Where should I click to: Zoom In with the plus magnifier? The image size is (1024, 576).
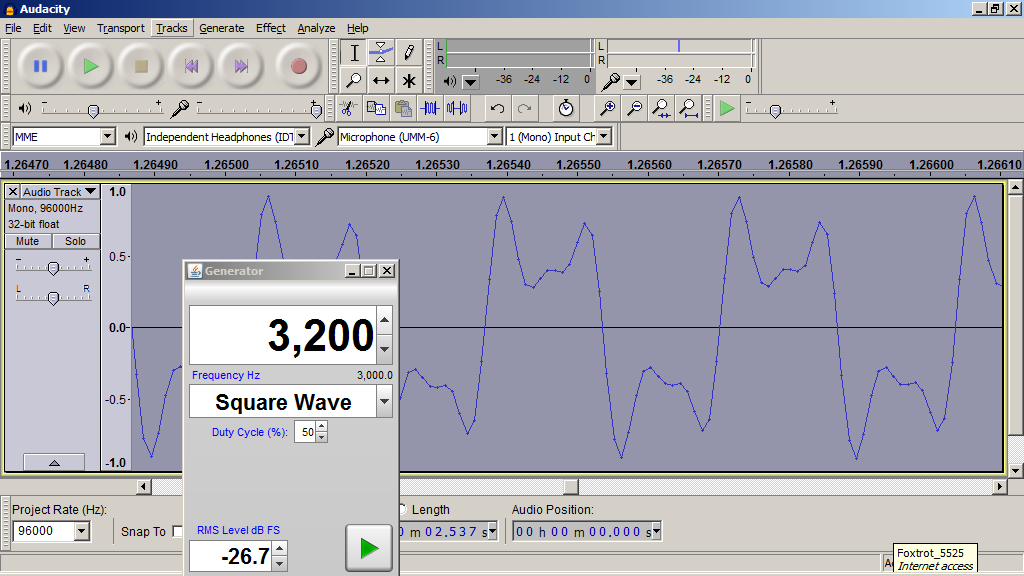[607, 108]
